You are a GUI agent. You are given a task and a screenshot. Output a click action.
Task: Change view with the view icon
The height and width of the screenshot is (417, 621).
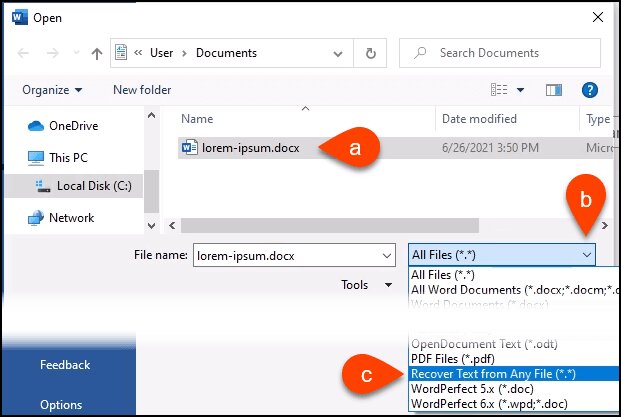499,89
